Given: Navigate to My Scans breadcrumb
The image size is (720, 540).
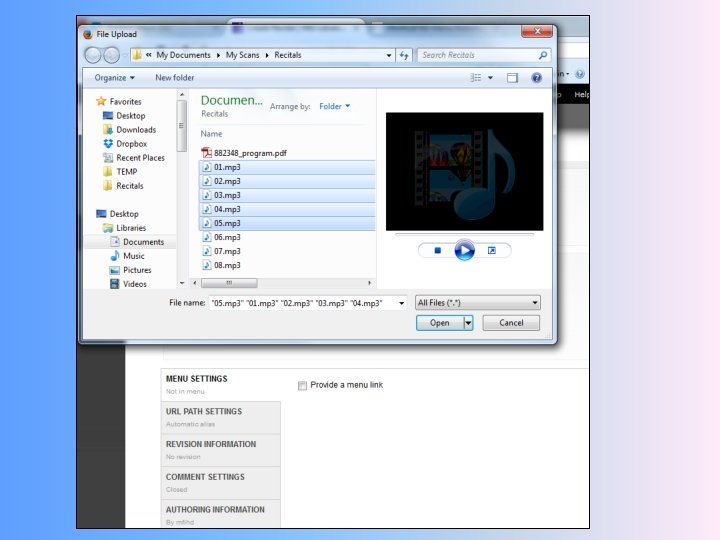Looking at the screenshot, I should click(x=242, y=55).
